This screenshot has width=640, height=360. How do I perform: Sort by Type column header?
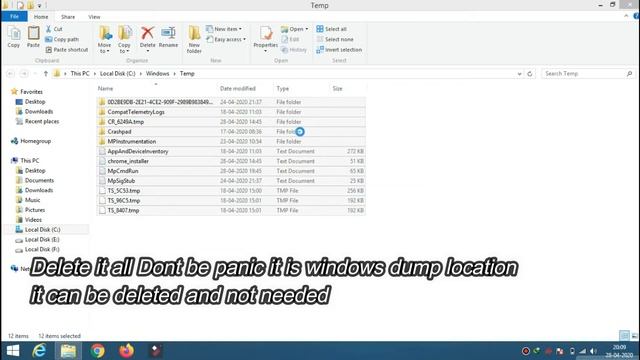[x=282, y=89]
